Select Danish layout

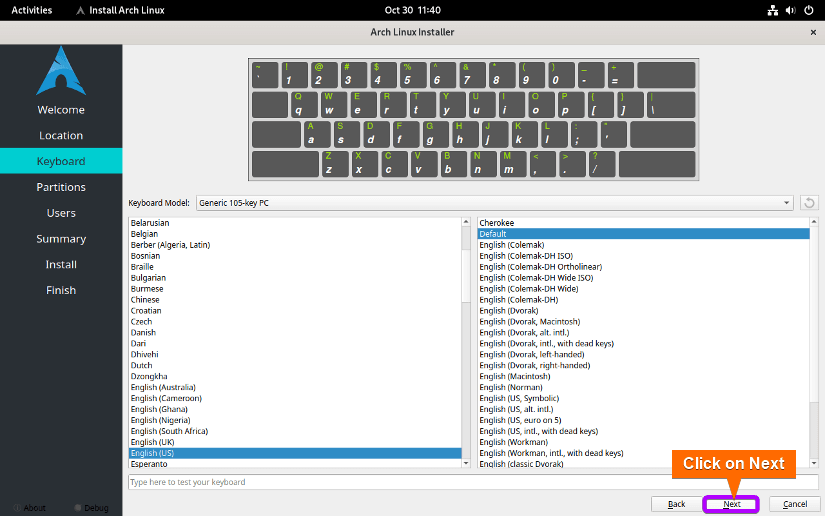(x=295, y=332)
